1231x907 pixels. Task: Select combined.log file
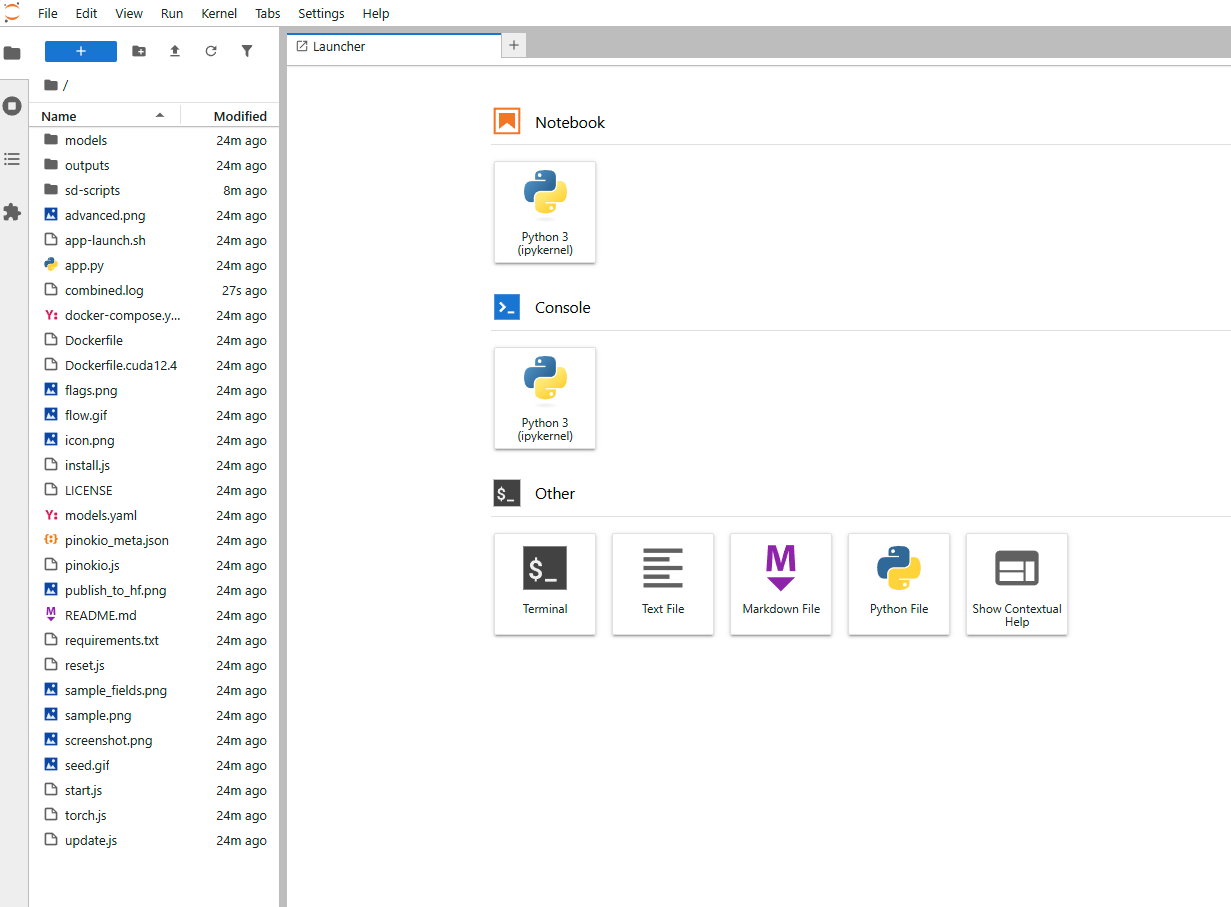coord(154,290)
